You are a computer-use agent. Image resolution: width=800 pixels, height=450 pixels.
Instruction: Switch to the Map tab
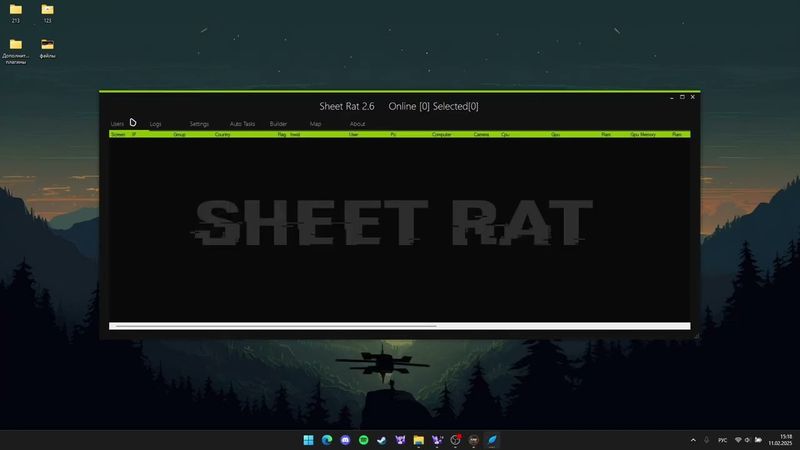point(315,124)
